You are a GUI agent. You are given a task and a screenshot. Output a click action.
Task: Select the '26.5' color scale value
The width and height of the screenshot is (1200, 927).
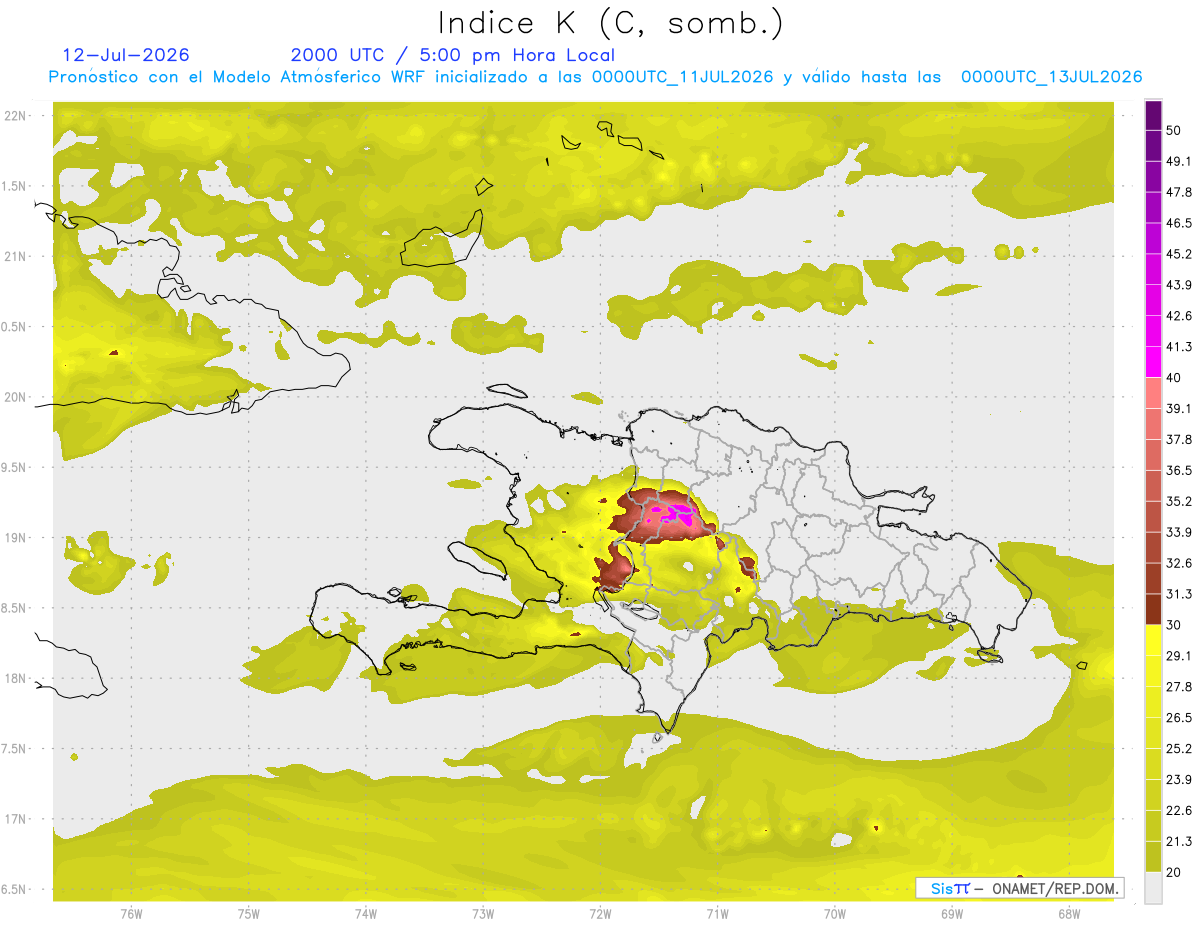coord(1179,718)
